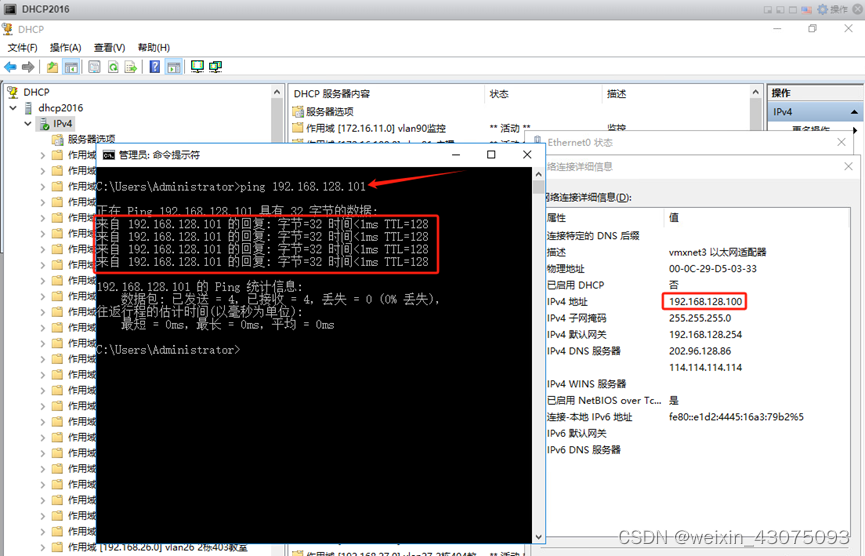Select the IPv4 address value 192.168.128.100
The width and height of the screenshot is (865, 556).
point(705,301)
